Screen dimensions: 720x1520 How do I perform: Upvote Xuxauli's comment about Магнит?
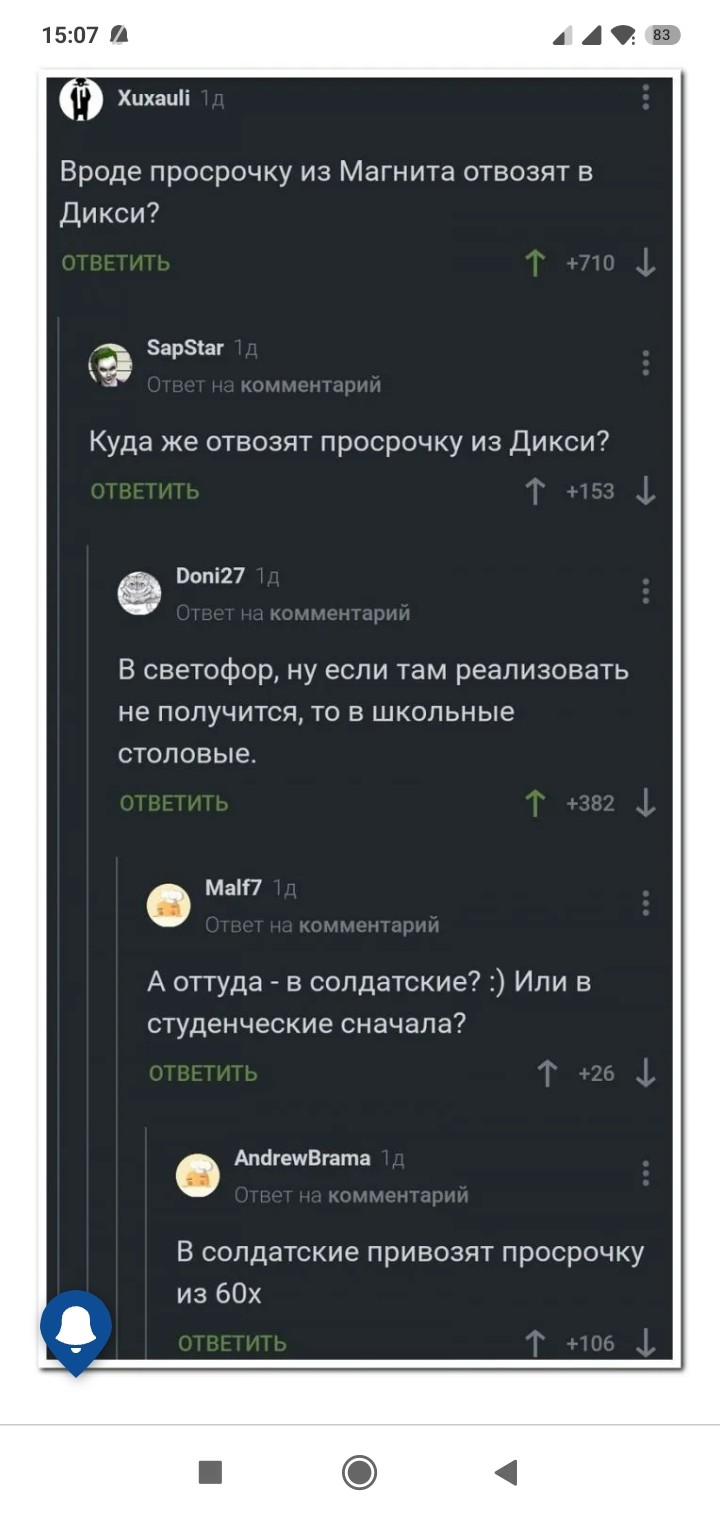[536, 263]
